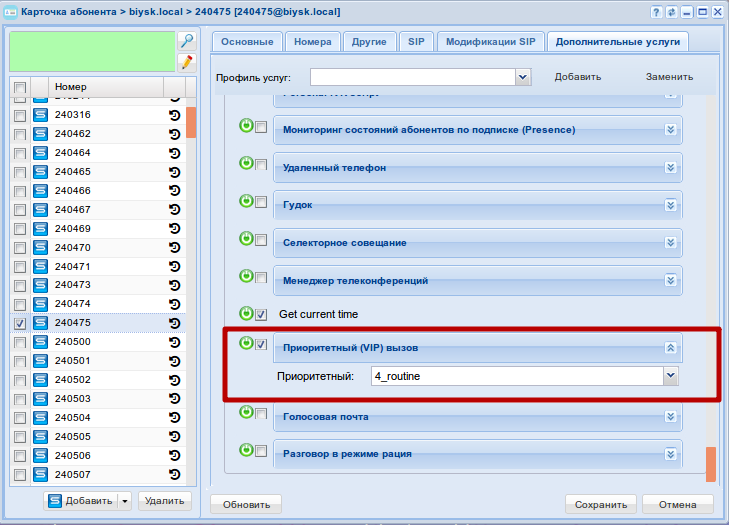Disable the Get current time checkbox
The image size is (729, 525).
point(261,315)
